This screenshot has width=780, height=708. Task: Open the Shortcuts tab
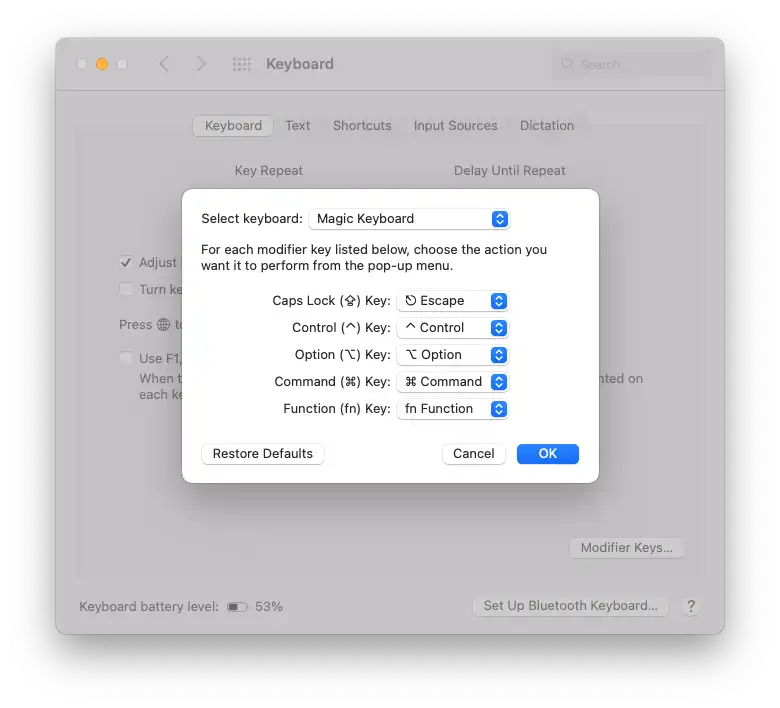362,125
